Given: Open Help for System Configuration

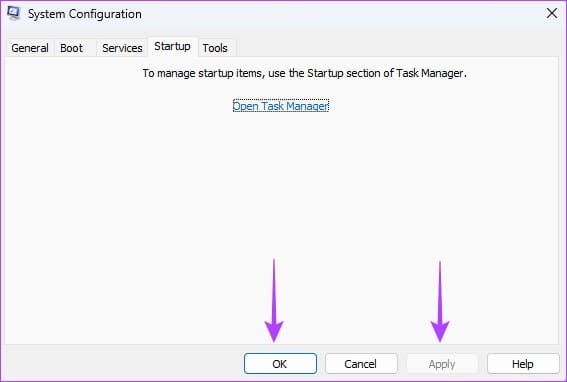Looking at the screenshot, I should (523, 364).
